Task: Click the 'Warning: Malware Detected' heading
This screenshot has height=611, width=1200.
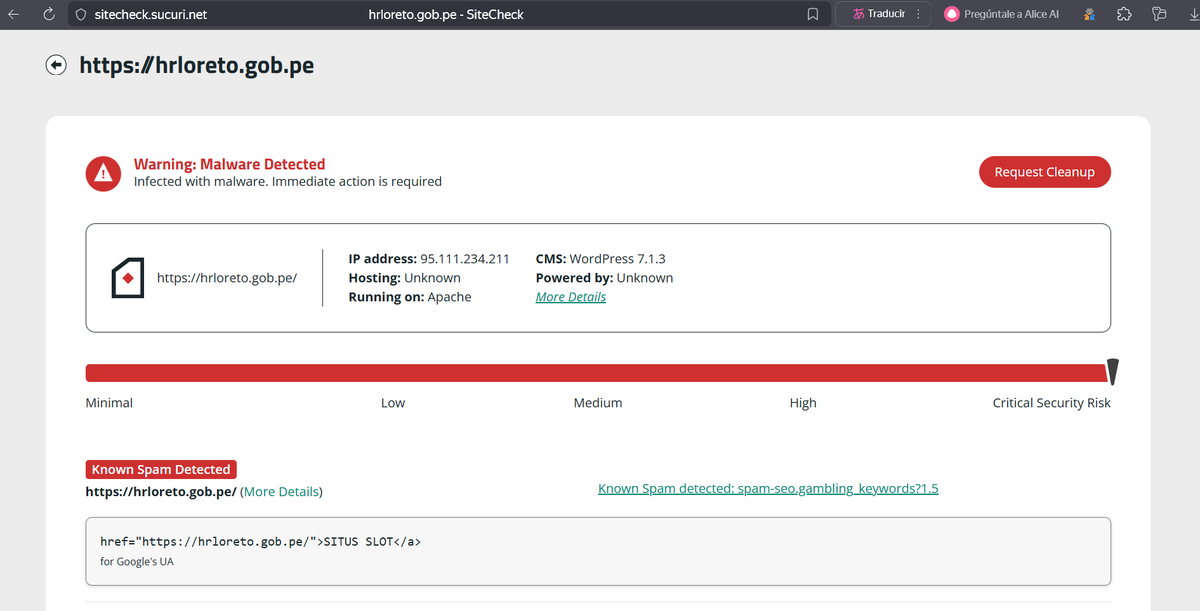Action: [x=230, y=164]
